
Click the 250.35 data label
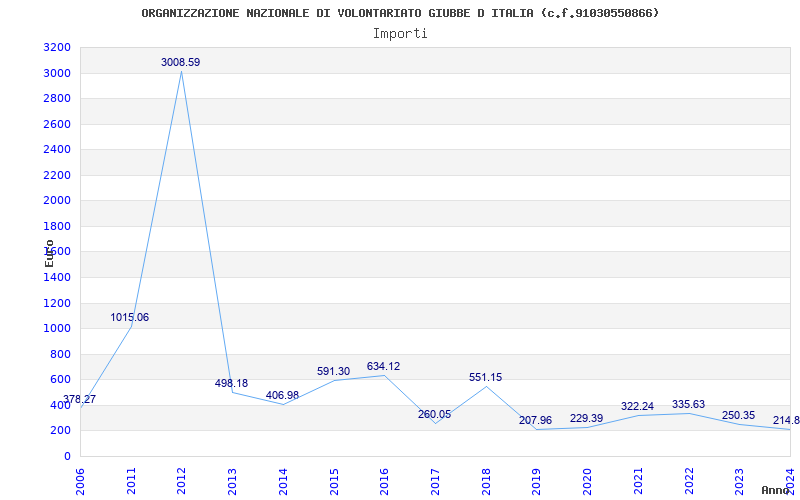738,415
